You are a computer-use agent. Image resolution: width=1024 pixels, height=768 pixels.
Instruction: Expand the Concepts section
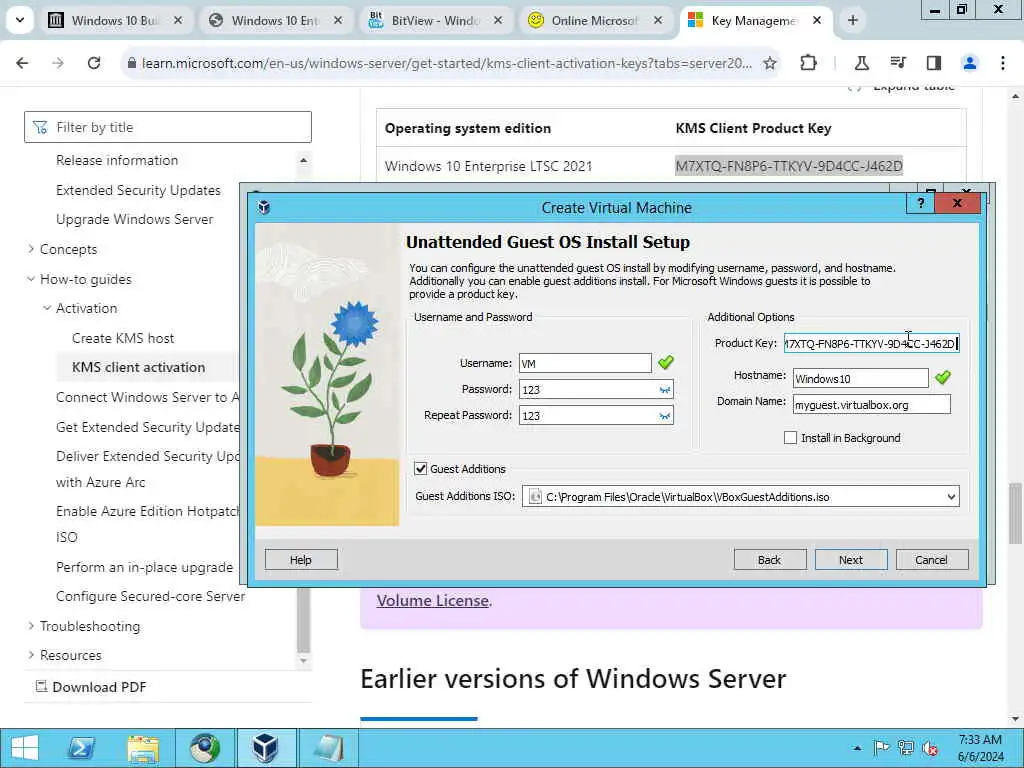(68, 249)
